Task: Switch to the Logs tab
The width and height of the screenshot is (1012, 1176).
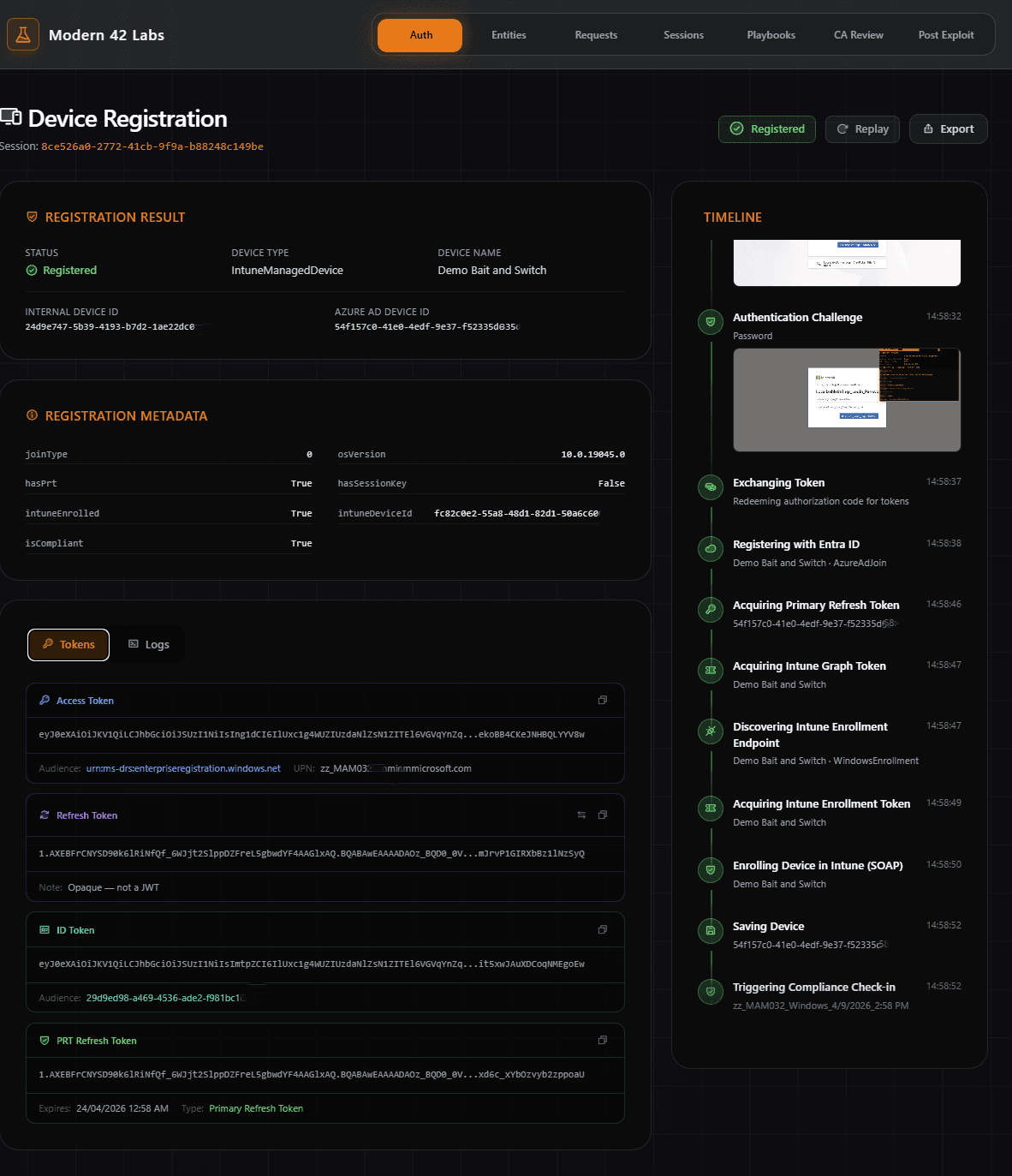Action: tap(149, 645)
